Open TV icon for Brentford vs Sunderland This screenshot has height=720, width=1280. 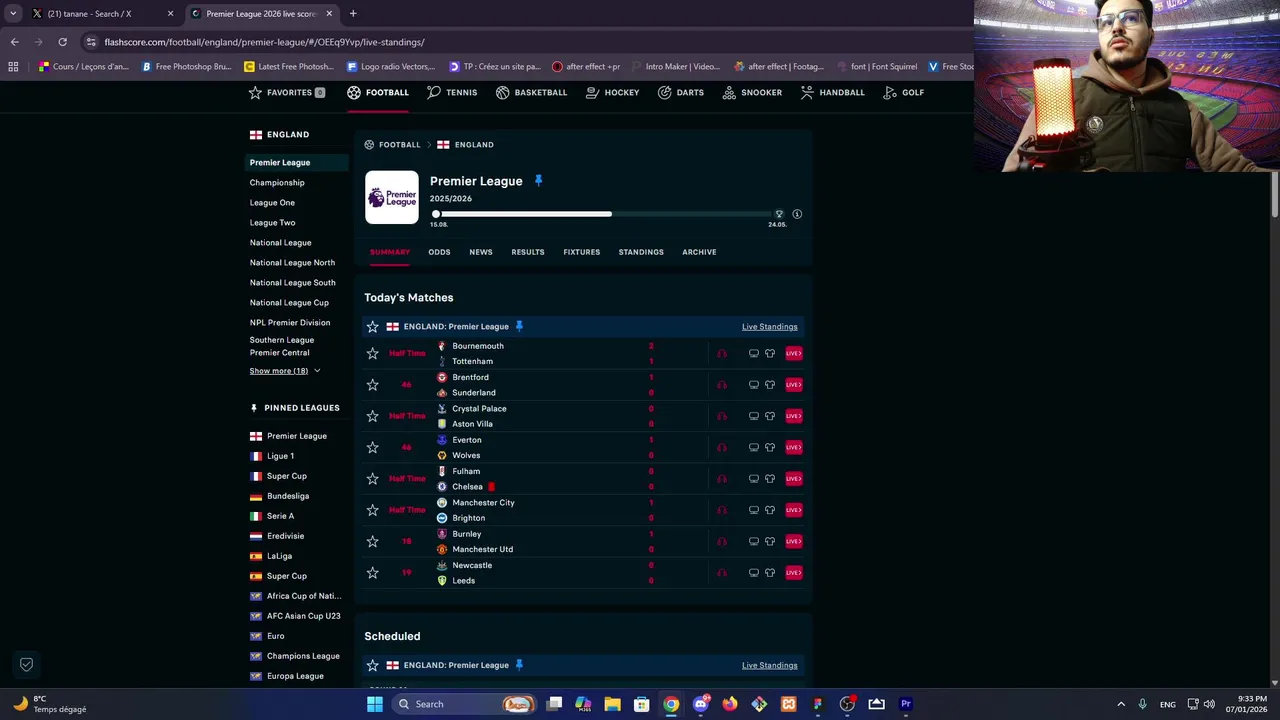tap(754, 385)
